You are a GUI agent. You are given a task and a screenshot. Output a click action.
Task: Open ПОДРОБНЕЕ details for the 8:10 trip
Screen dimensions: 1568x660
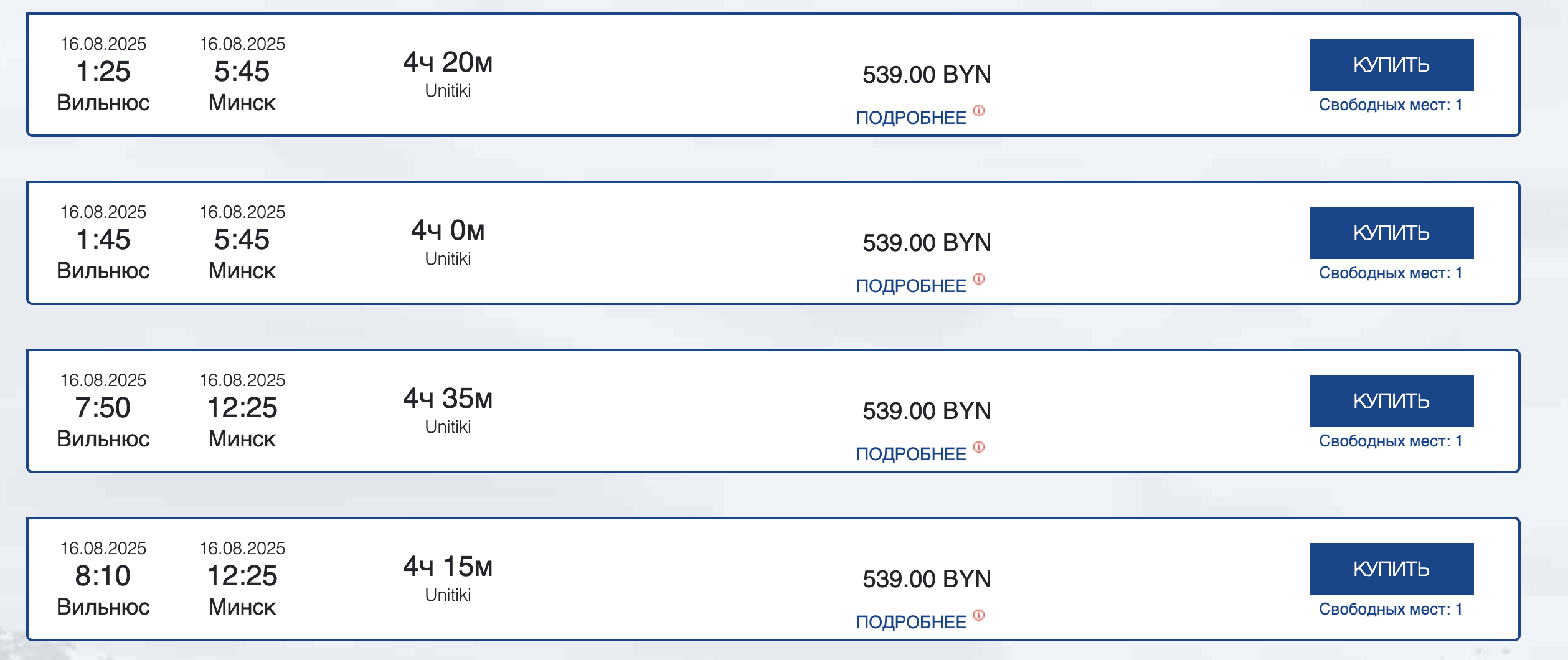click(x=910, y=622)
